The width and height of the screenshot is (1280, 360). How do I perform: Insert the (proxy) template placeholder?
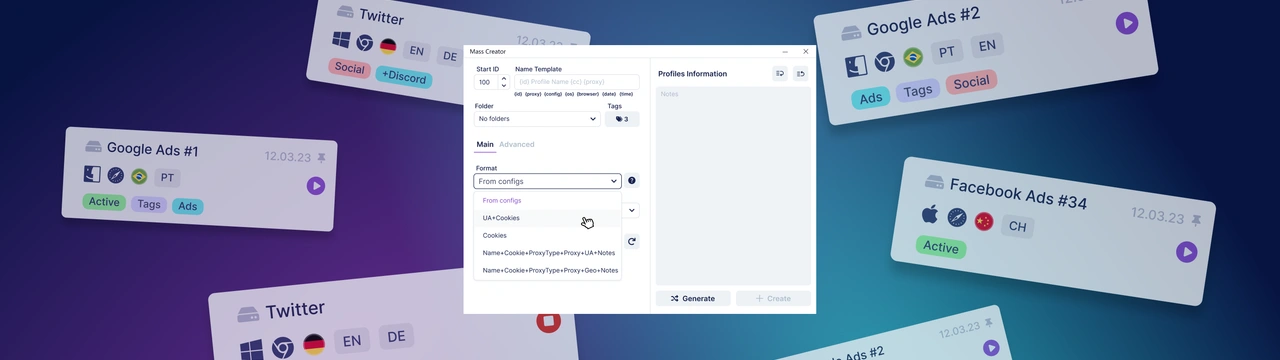click(533, 94)
